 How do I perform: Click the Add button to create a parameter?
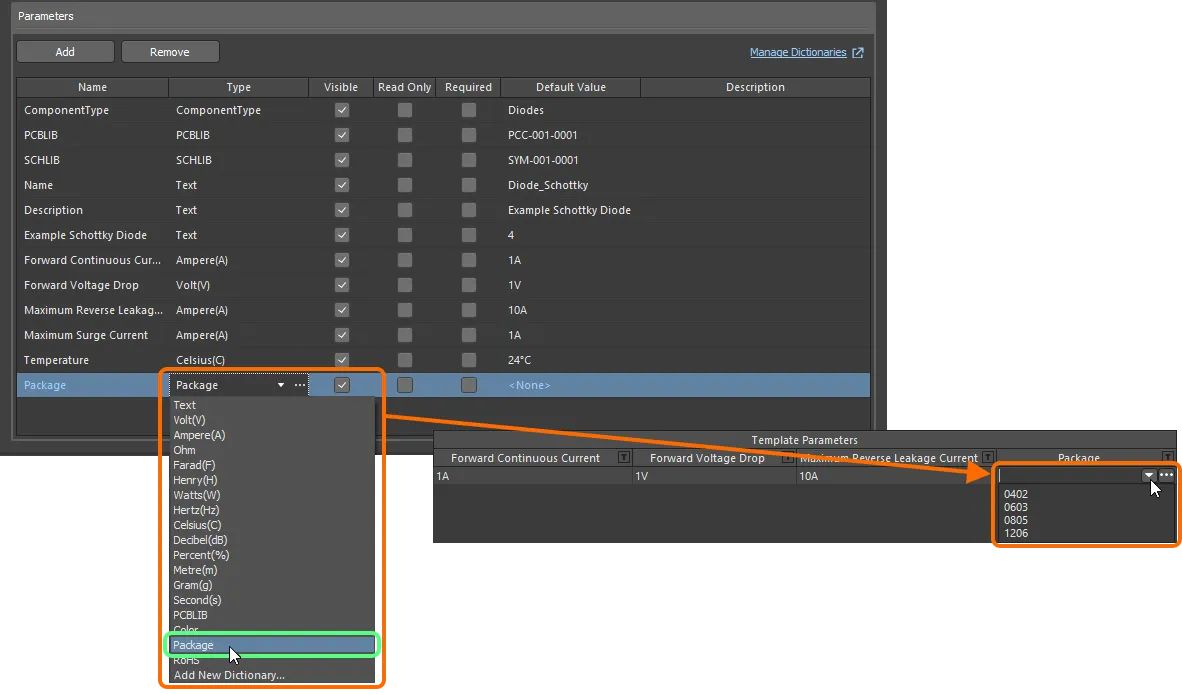[65, 51]
